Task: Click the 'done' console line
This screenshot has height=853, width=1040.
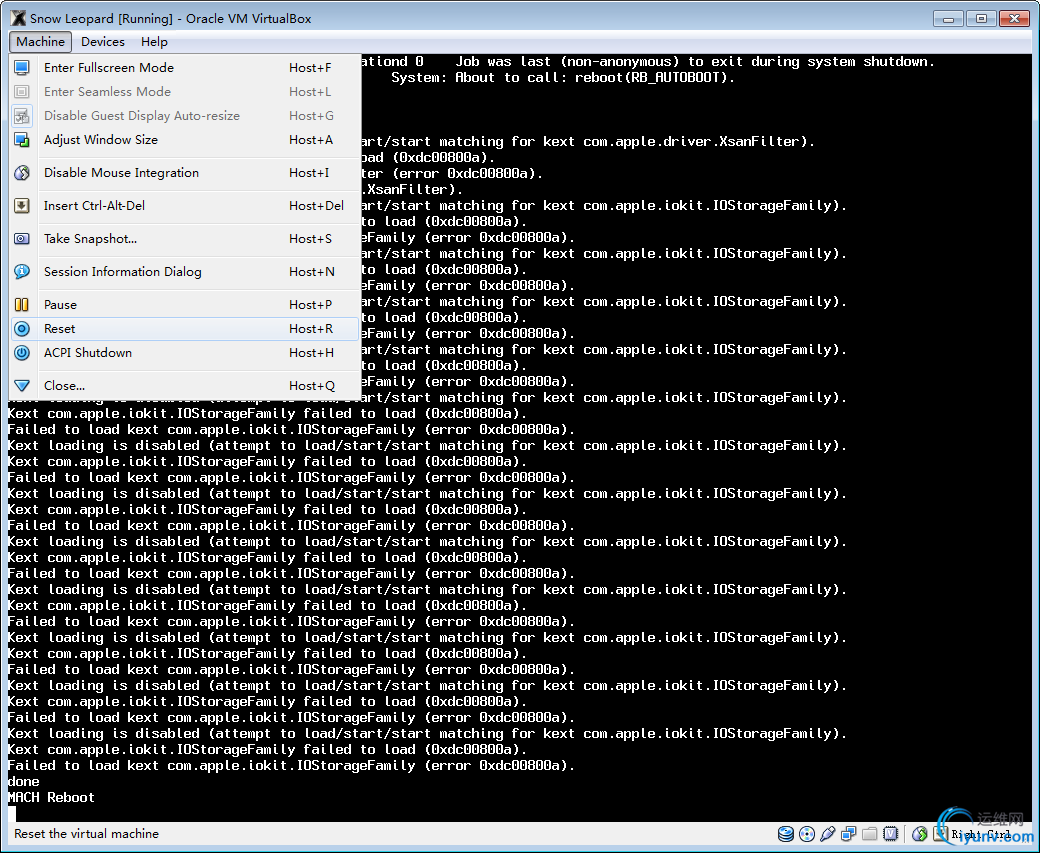Action: pyautogui.click(x=23, y=781)
